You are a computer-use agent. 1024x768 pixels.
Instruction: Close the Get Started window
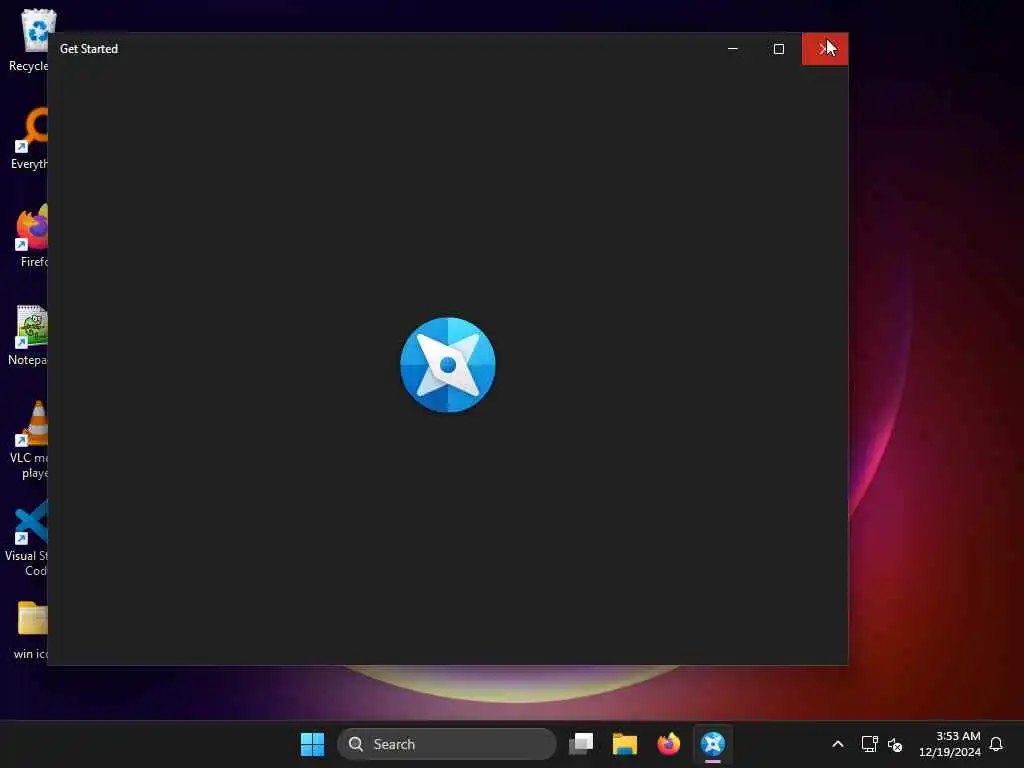click(x=825, y=49)
